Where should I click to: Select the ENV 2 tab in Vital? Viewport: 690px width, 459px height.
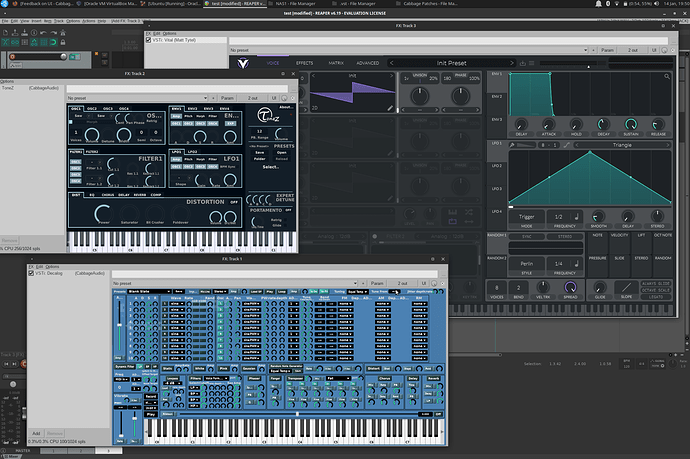coord(496,96)
